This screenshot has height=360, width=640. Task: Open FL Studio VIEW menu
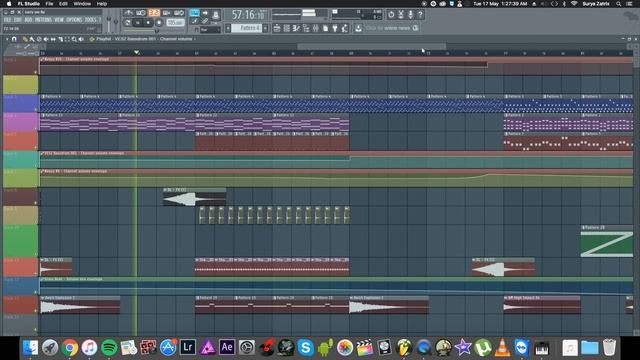point(60,20)
